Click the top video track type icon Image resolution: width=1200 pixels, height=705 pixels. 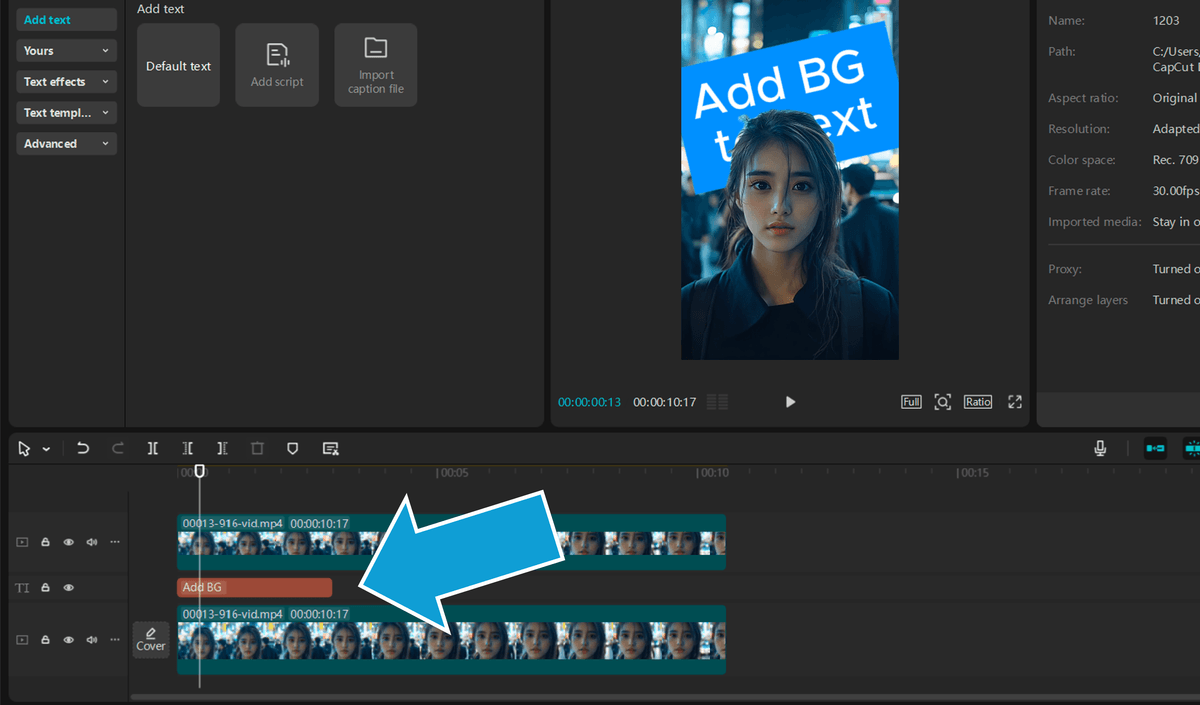pos(22,542)
